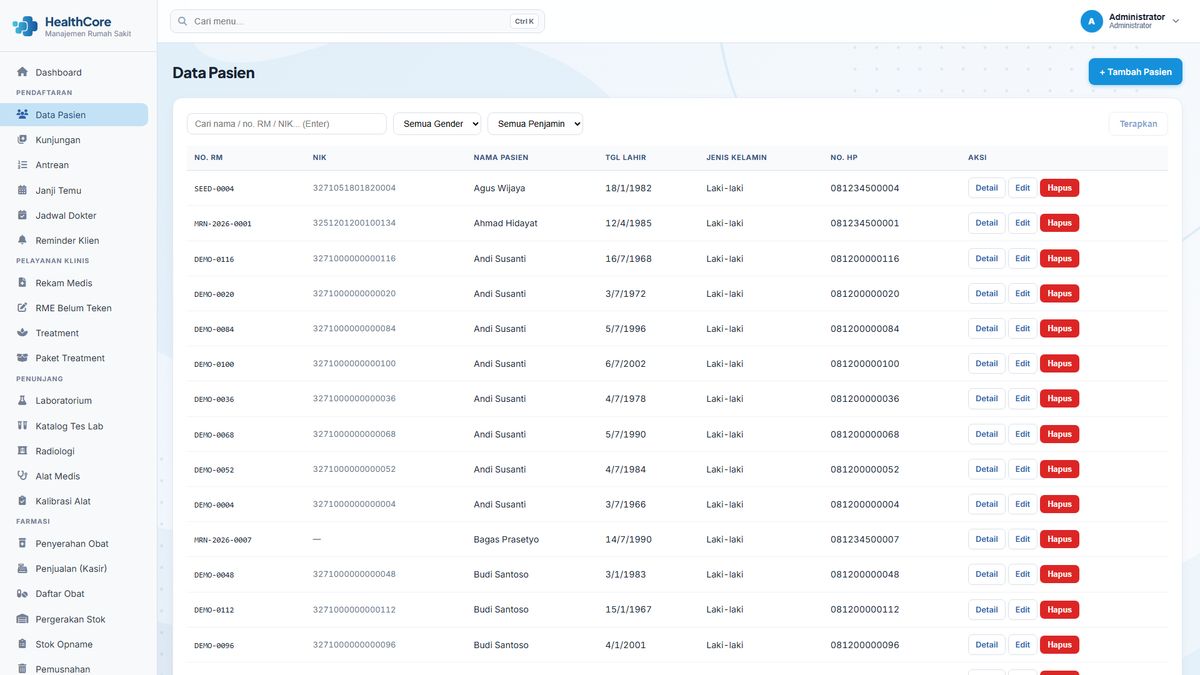Click the Pemusnahan trash icon
This screenshot has width=1200, height=675.
[x=22, y=669]
